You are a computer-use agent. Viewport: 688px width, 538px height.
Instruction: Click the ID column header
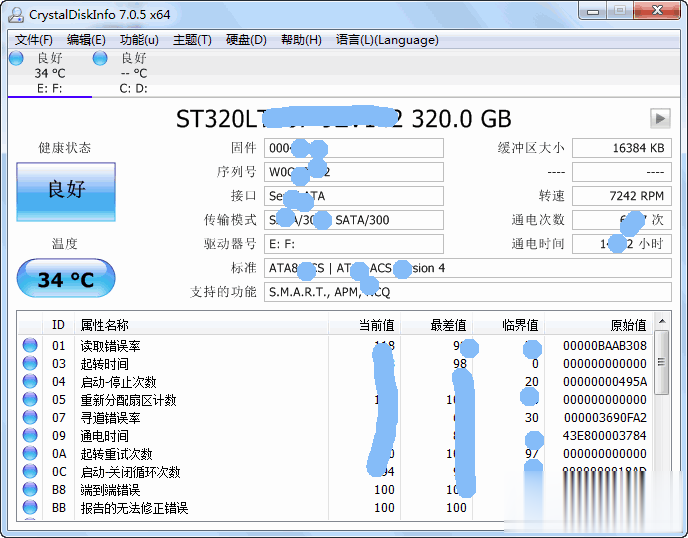click(x=58, y=325)
